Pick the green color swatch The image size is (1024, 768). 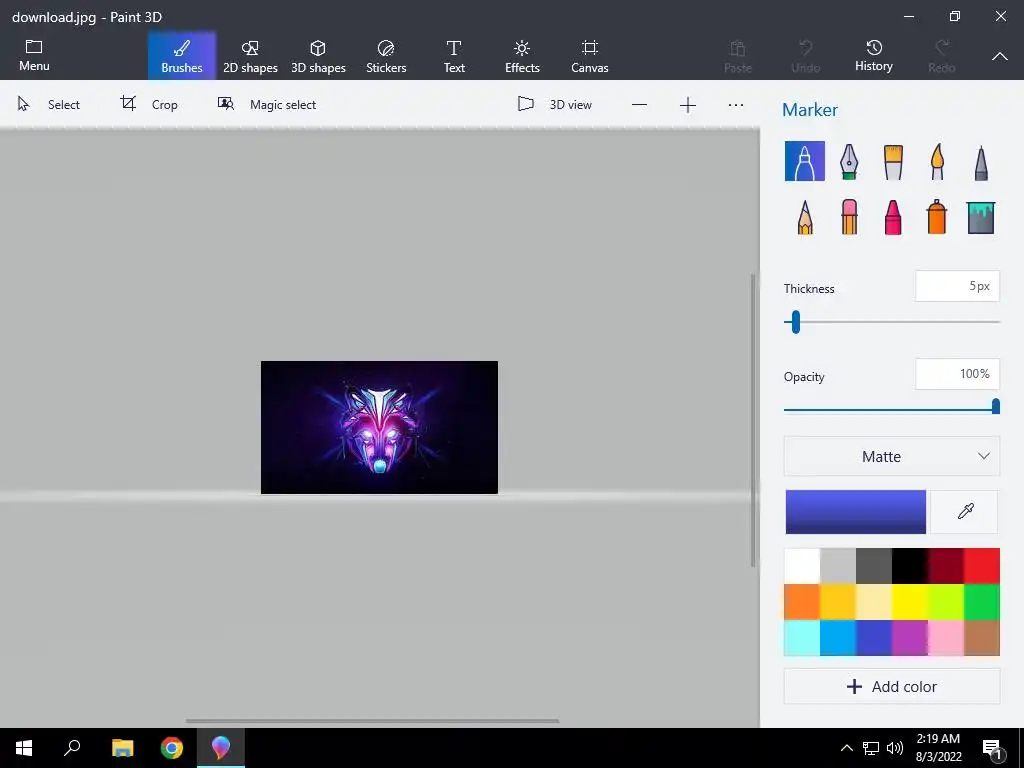pyautogui.click(x=982, y=602)
